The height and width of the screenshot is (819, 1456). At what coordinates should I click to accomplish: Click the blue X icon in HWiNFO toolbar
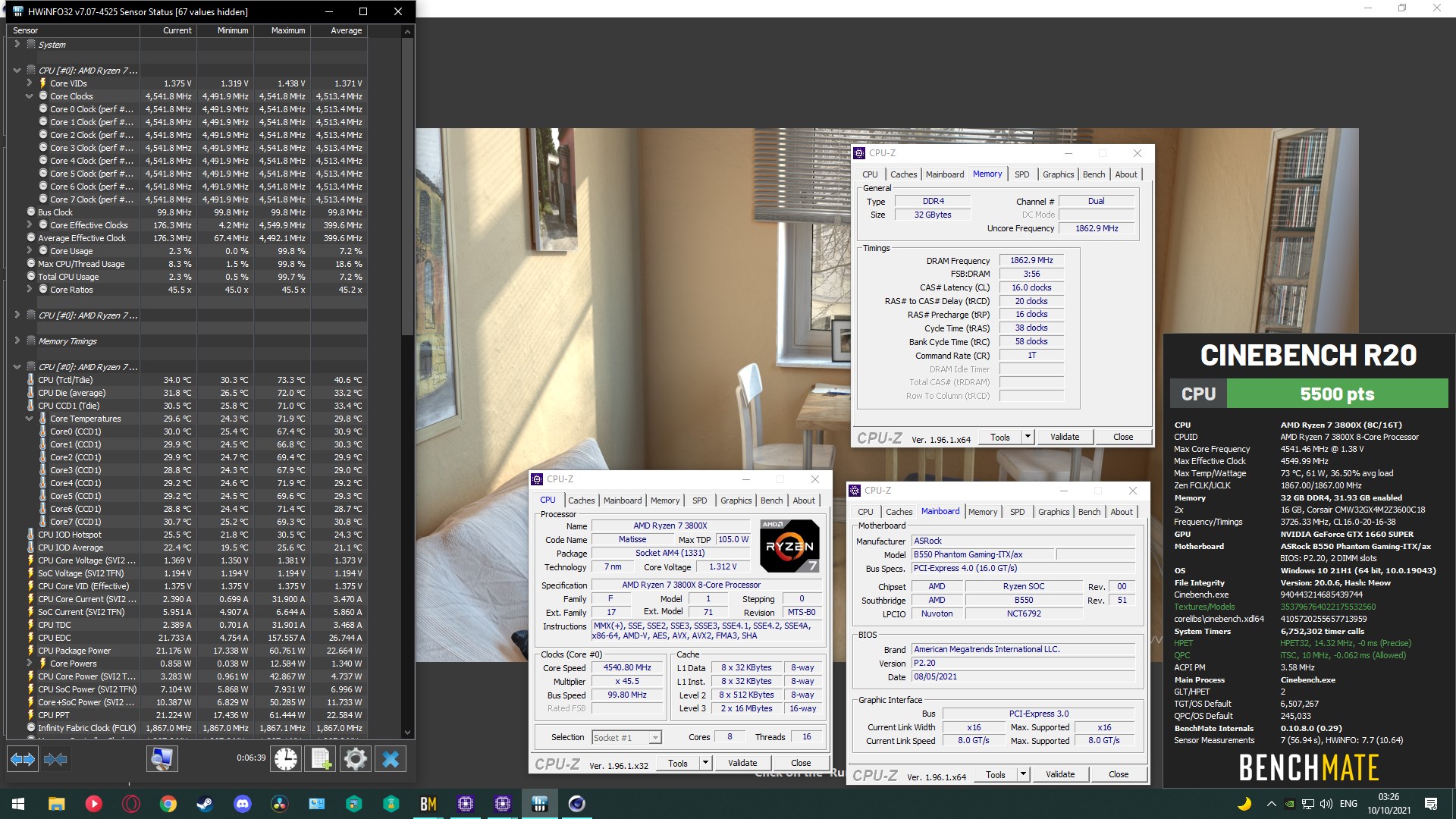(391, 759)
